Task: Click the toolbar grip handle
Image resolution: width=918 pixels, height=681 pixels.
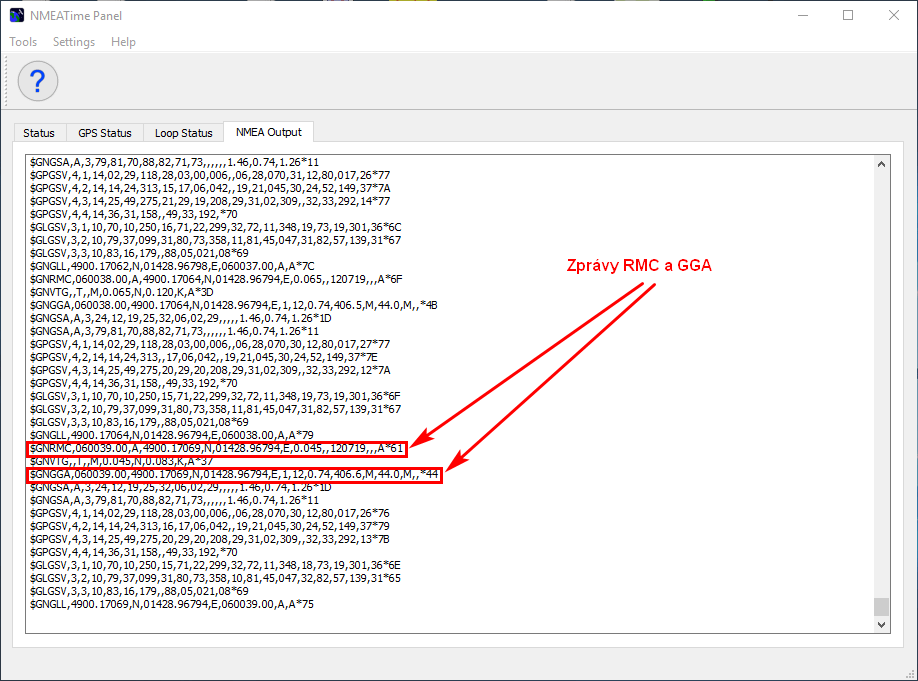Action: pos(9,81)
